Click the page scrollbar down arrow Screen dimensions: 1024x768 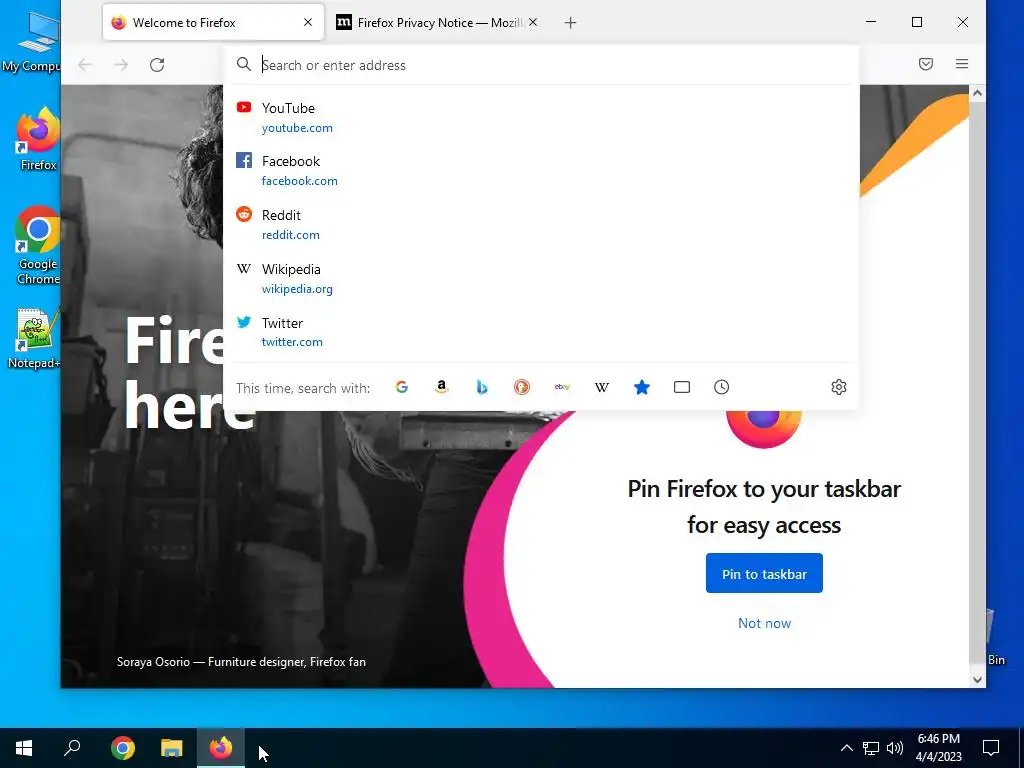(977, 679)
